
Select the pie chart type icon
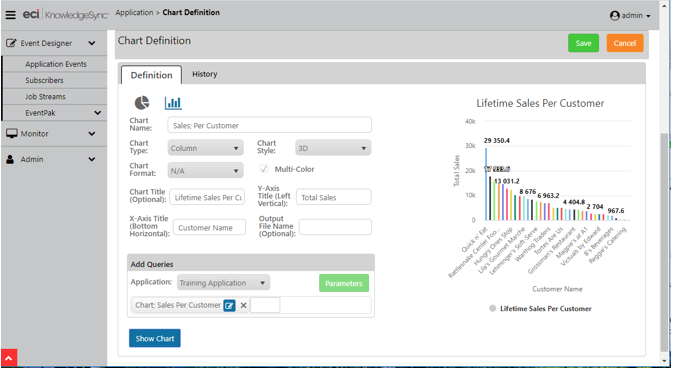142,103
